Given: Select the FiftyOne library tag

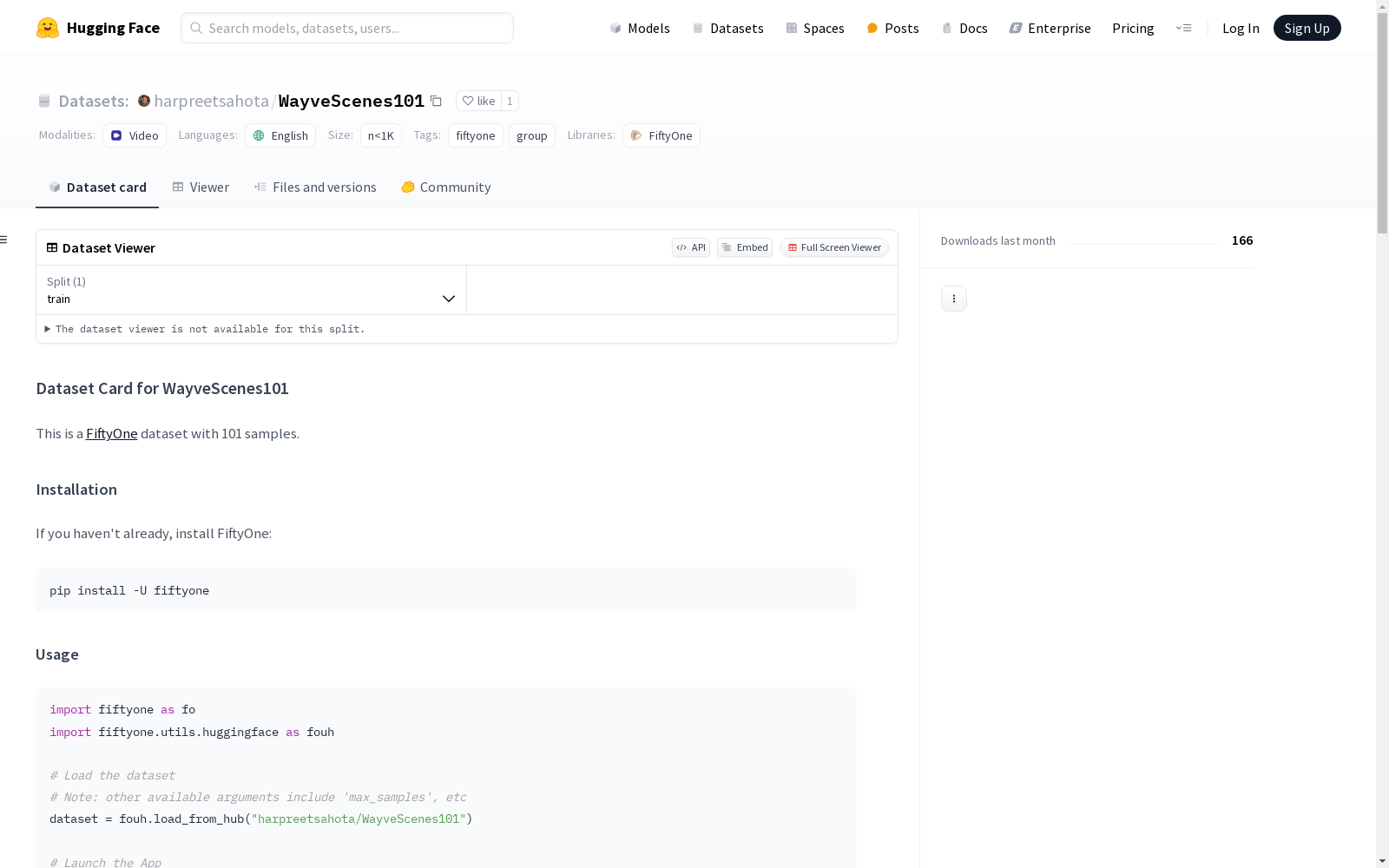Looking at the screenshot, I should tap(662, 135).
